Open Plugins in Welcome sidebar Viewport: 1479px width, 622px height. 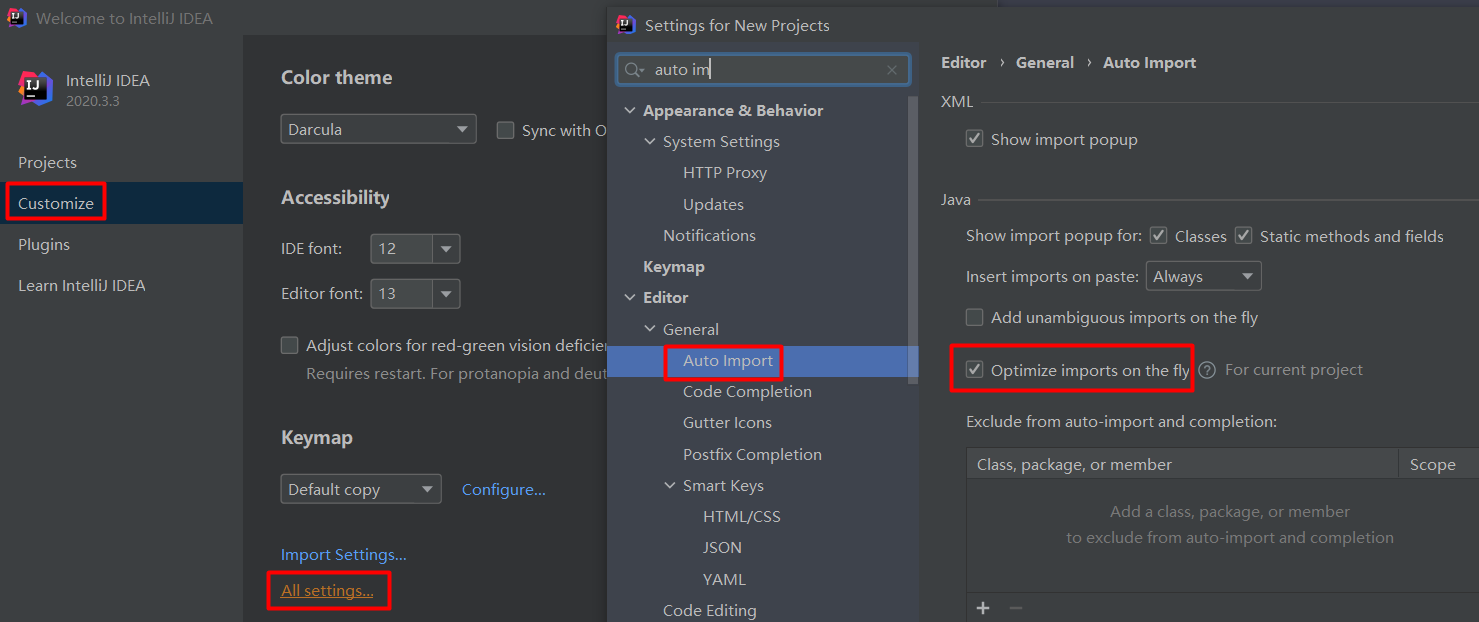pyautogui.click(x=44, y=244)
